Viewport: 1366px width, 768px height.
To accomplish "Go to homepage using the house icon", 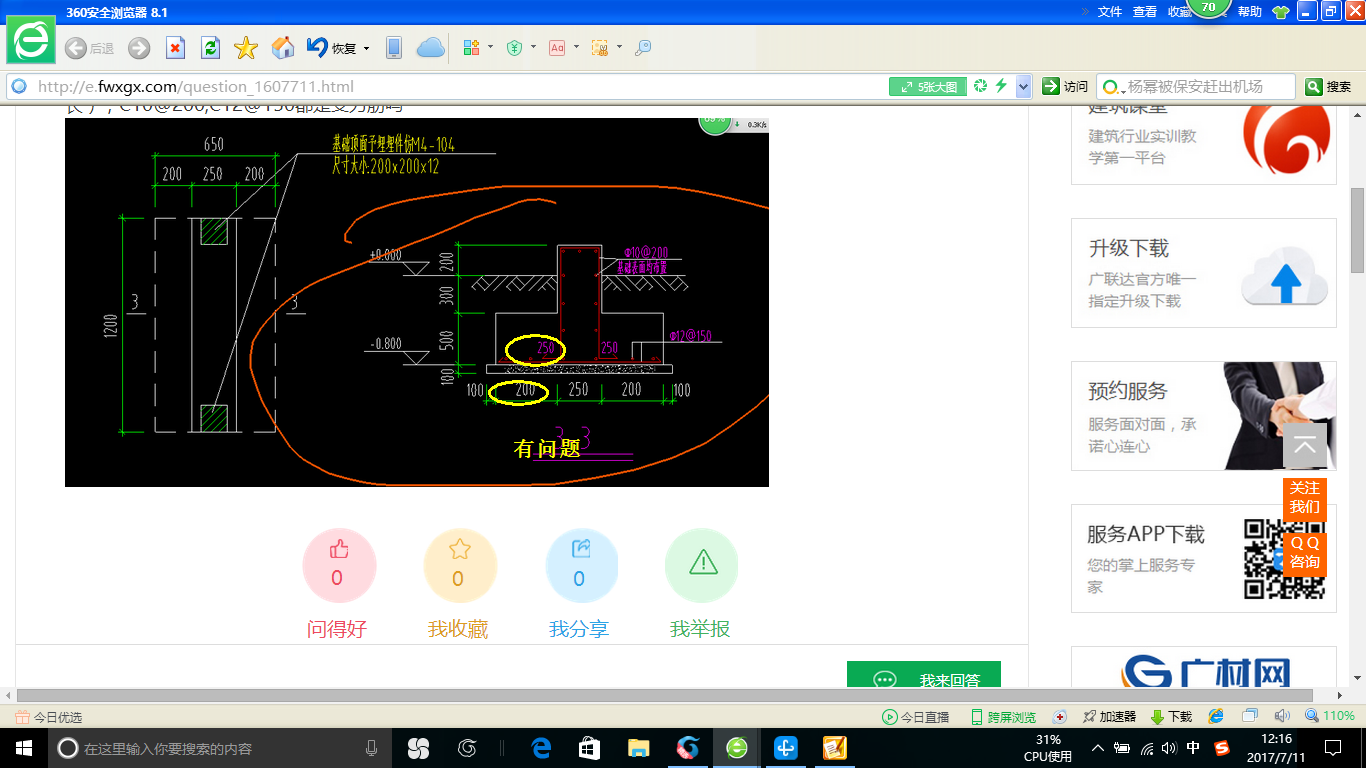I will coord(283,47).
